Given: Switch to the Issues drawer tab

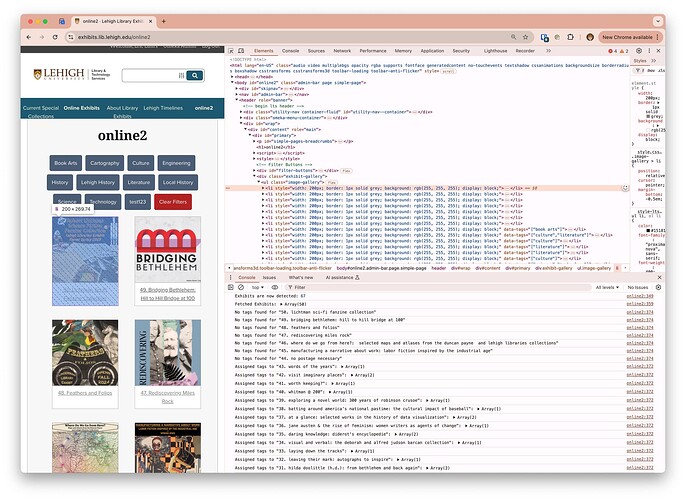Looking at the screenshot, I should point(269,278).
